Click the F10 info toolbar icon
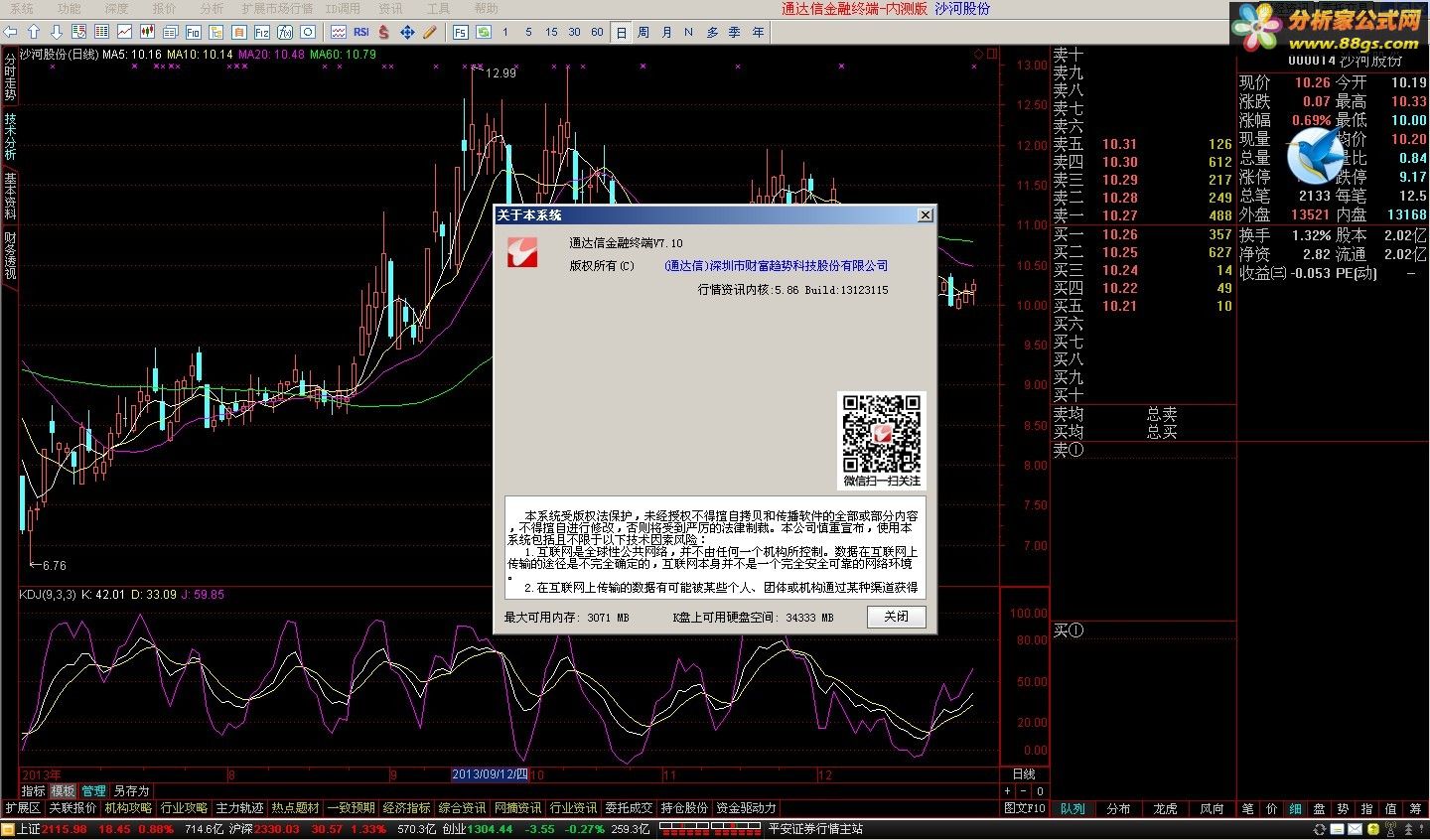1430x840 pixels. tap(193, 32)
